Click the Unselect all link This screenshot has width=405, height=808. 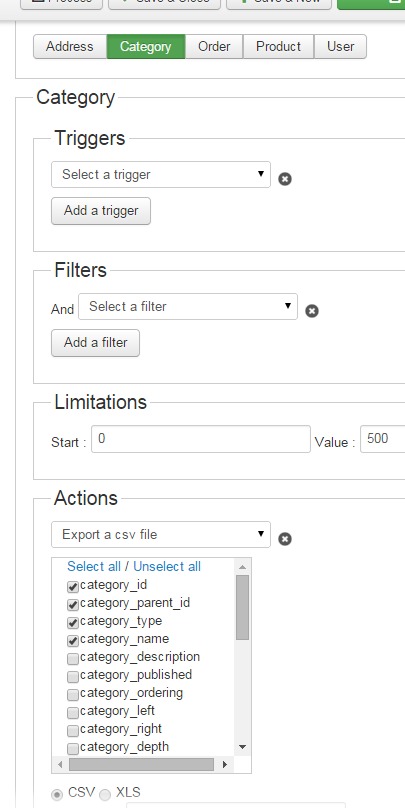pyautogui.click(x=167, y=566)
